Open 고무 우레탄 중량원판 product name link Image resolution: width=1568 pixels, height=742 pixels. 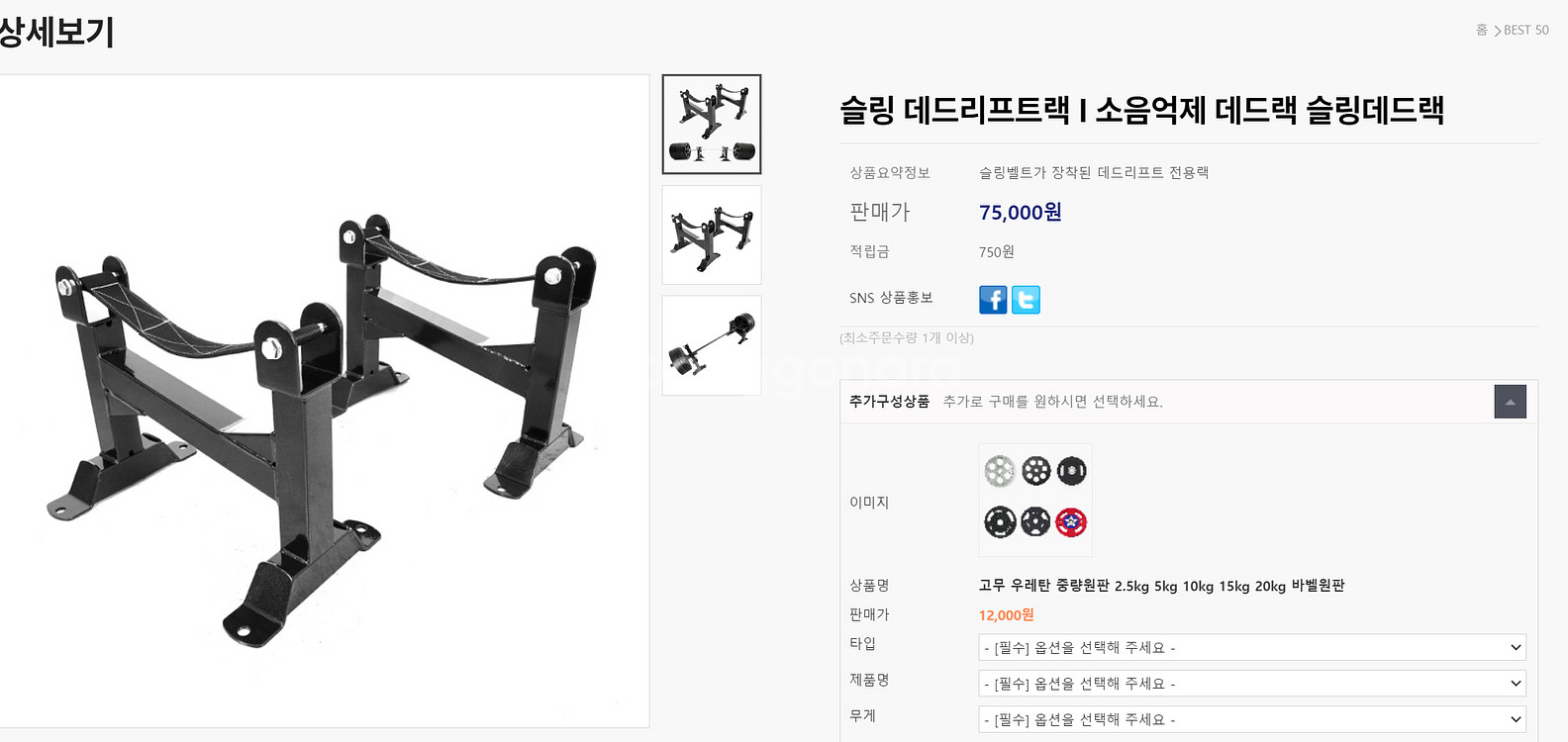click(x=1161, y=586)
